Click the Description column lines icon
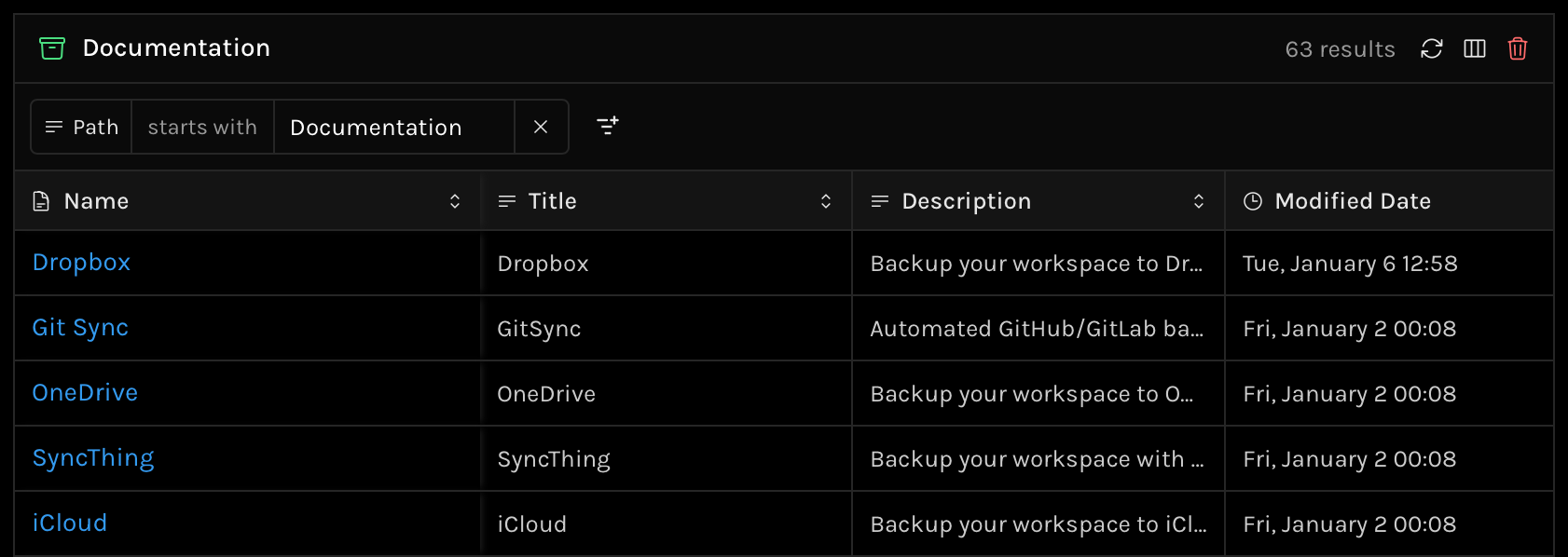Image resolution: width=1568 pixels, height=557 pixels. pos(879,201)
